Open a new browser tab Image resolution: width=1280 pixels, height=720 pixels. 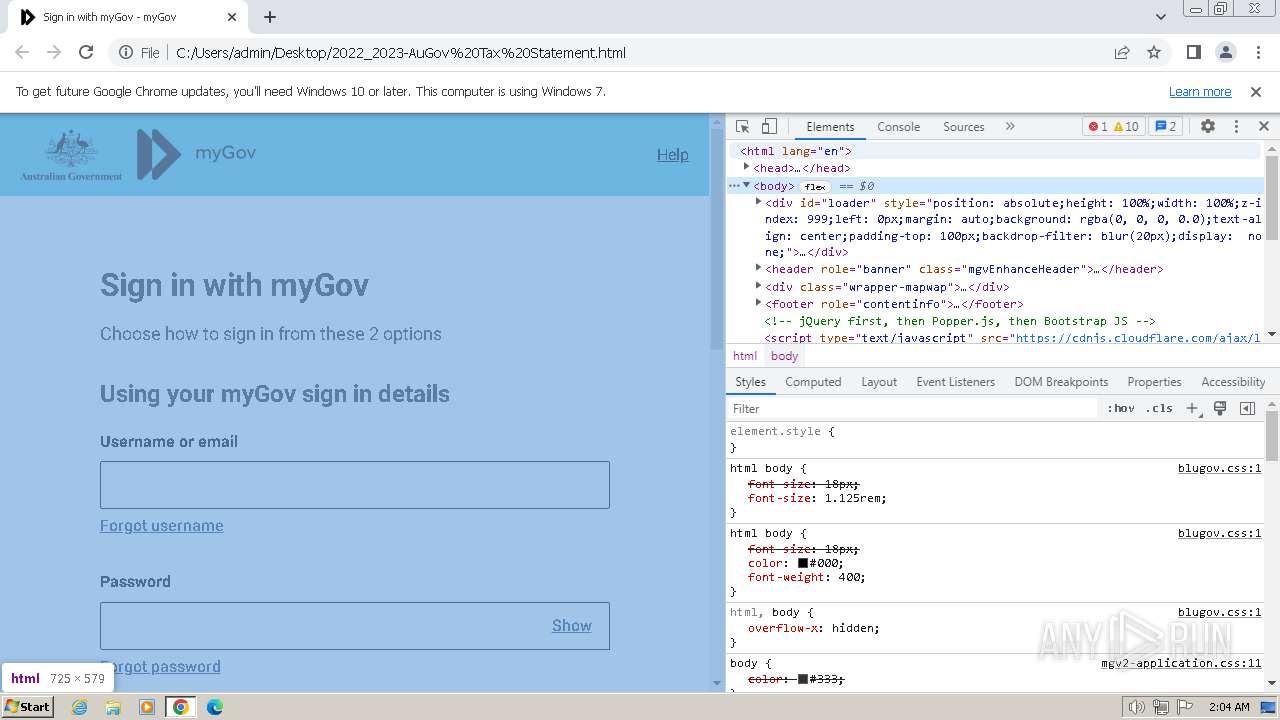tap(270, 17)
